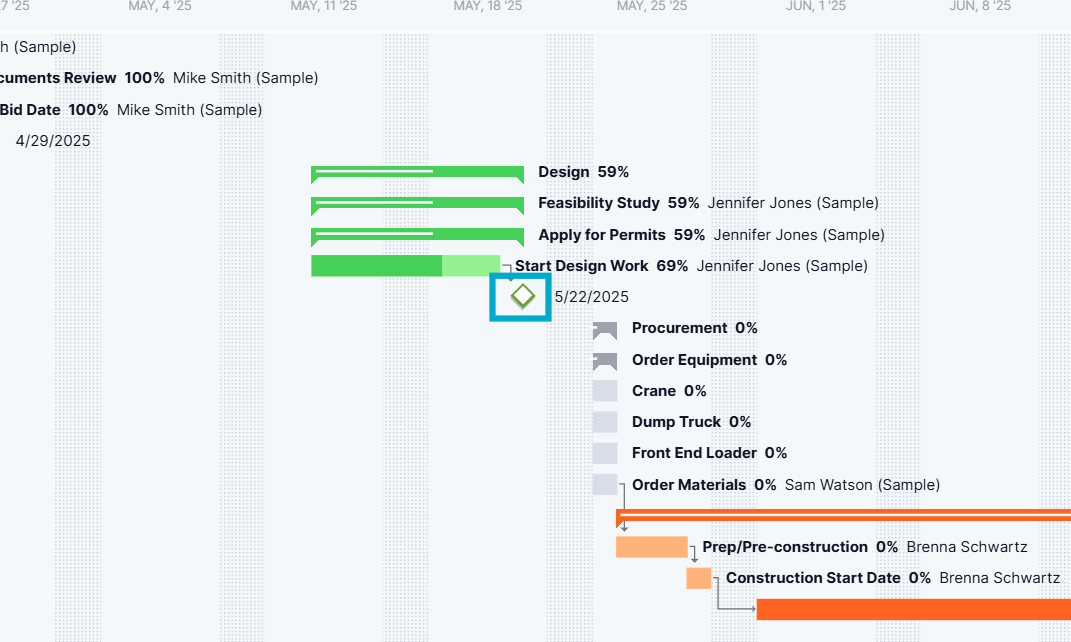This screenshot has height=642, width=1071.
Task: Click the JUN 1 '25 timeline header
Action: 815,6
